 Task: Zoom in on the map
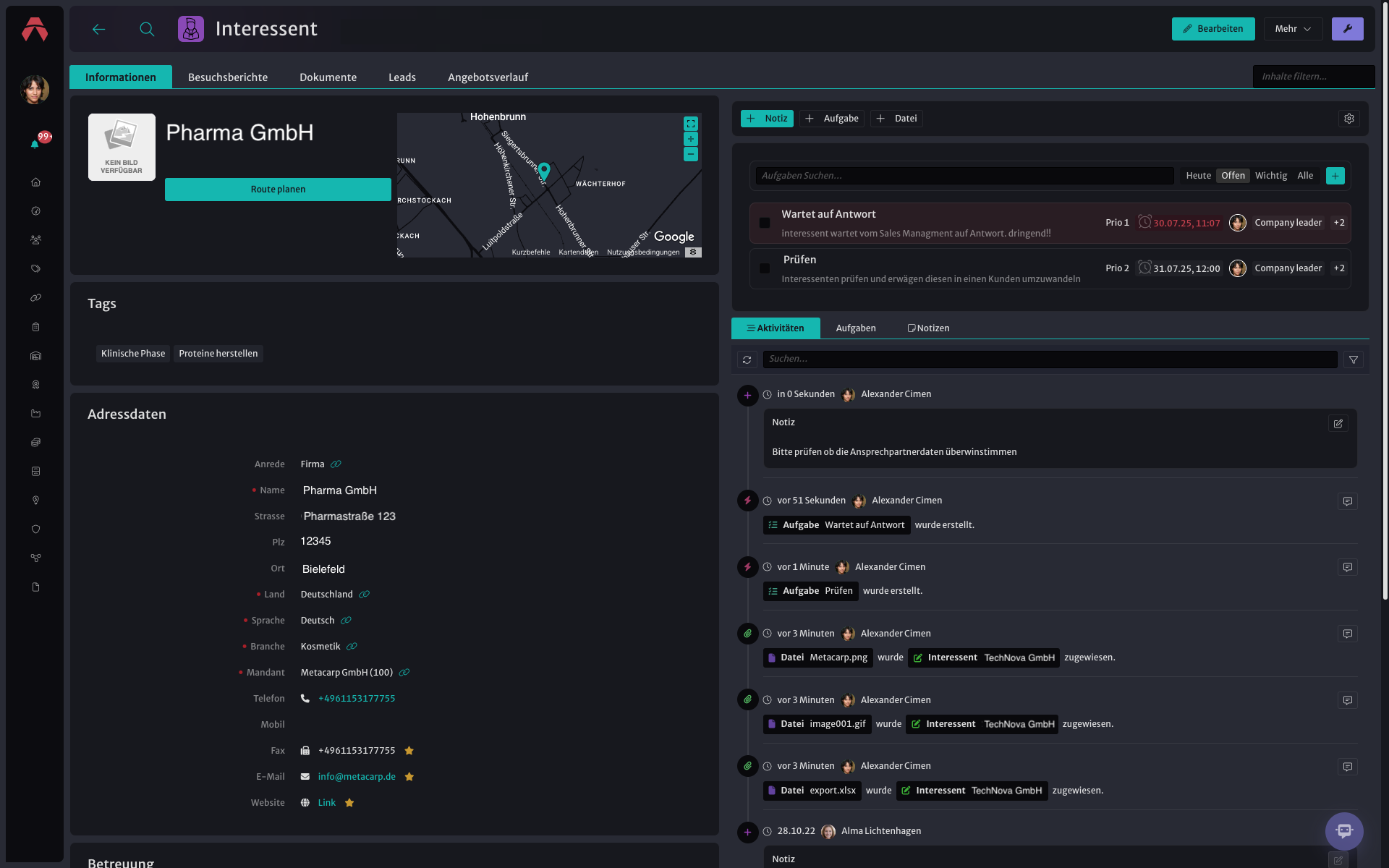[691, 139]
